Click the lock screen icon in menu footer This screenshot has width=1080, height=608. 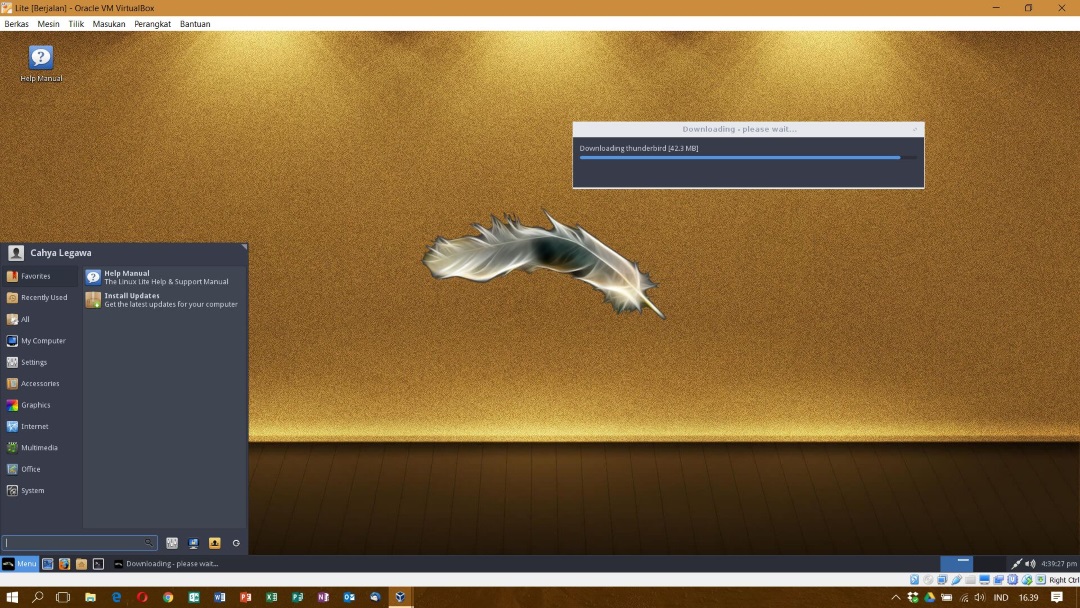point(193,543)
